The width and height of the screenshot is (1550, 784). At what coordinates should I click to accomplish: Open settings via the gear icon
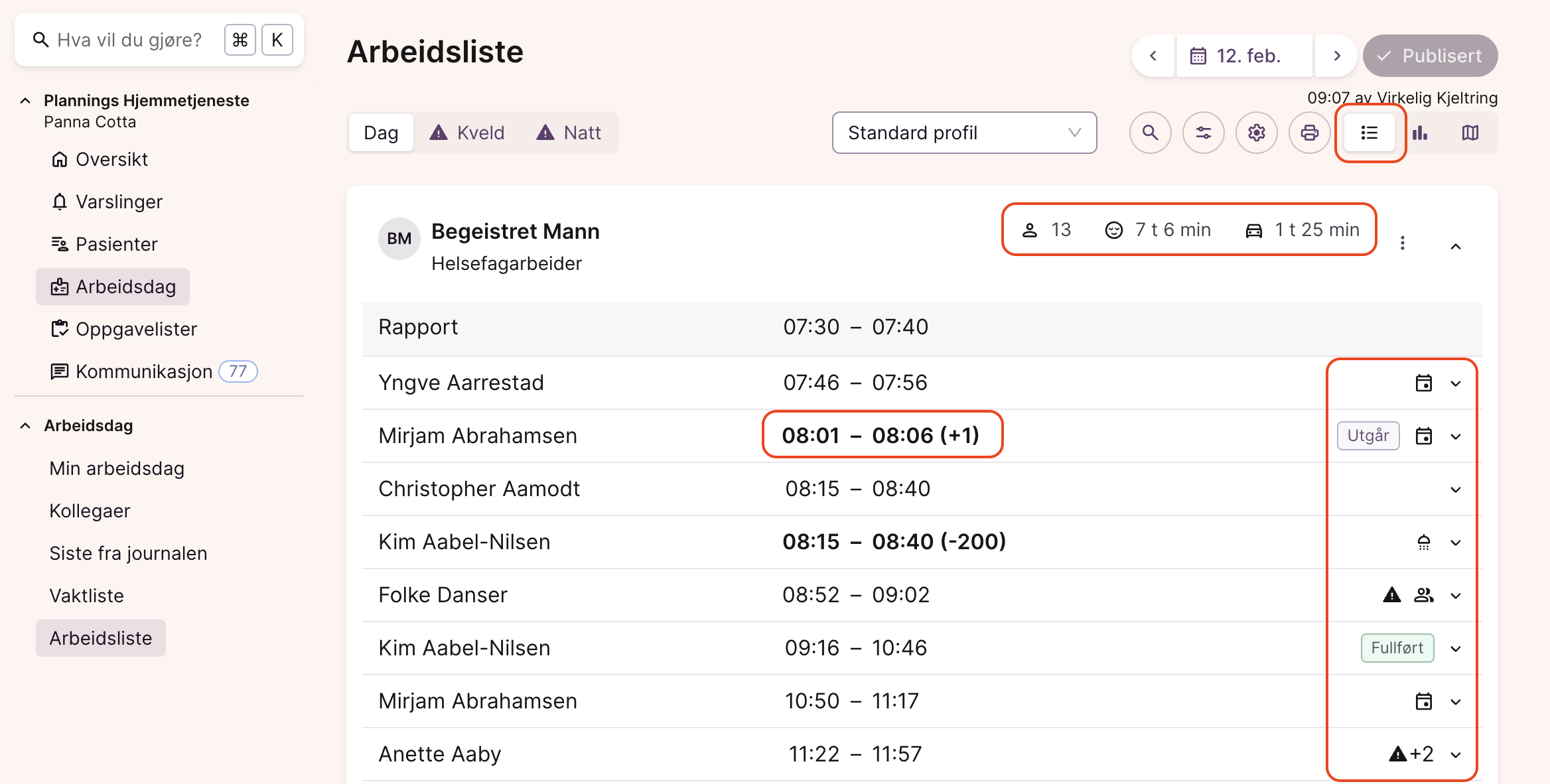[1256, 133]
